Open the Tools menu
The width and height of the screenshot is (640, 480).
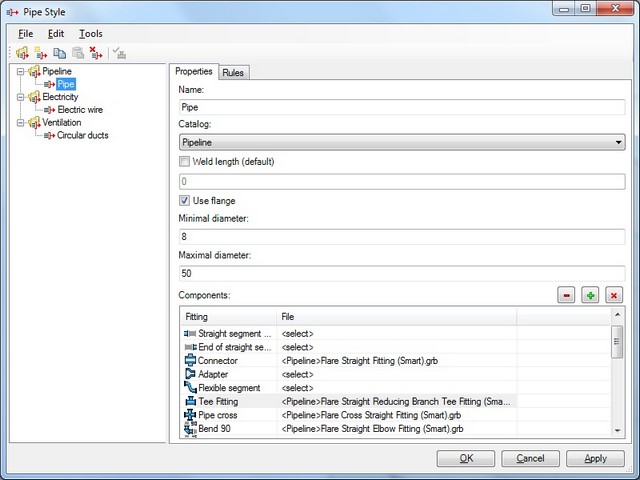[x=90, y=33]
